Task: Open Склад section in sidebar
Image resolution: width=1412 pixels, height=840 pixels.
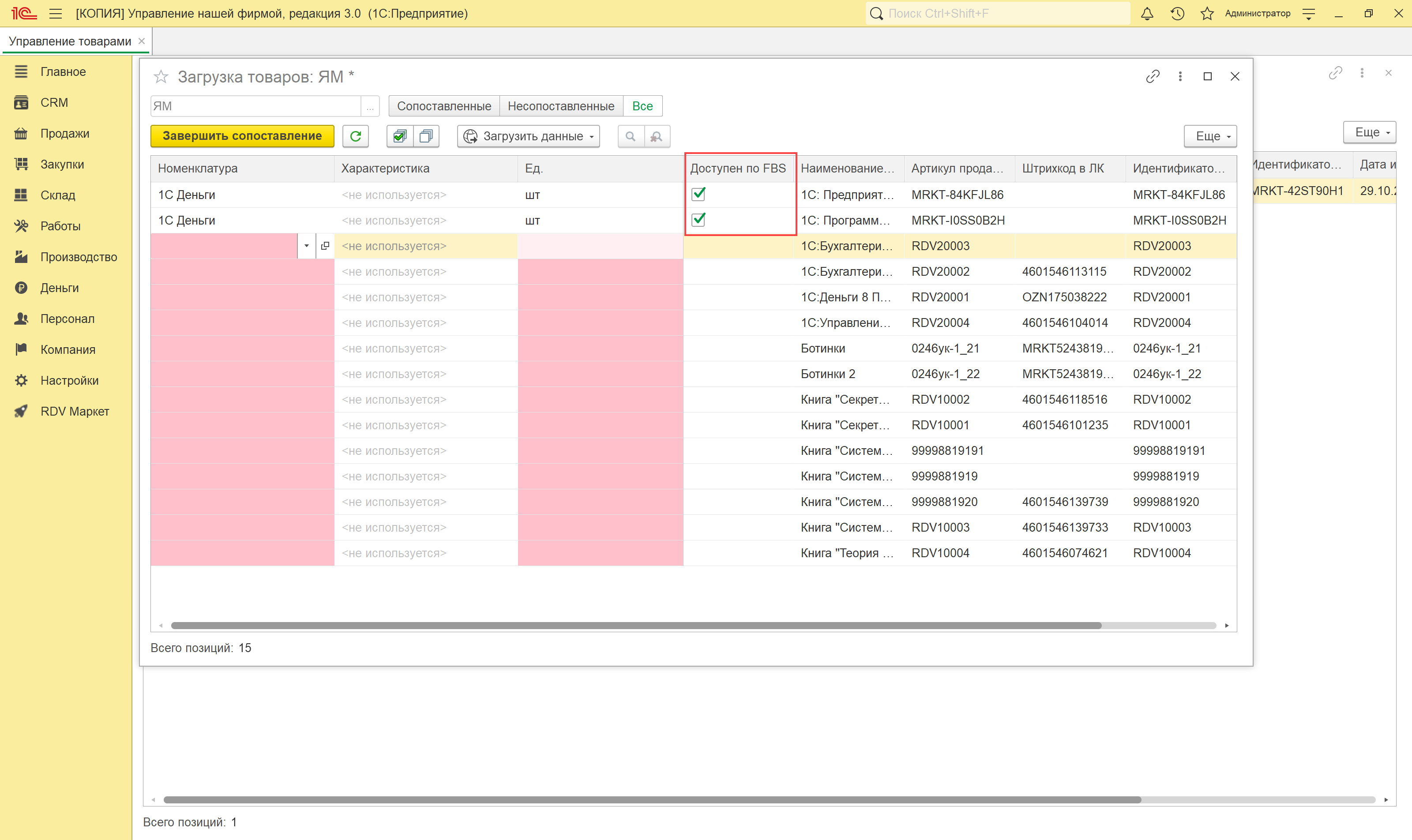Action: click(58, 195)
